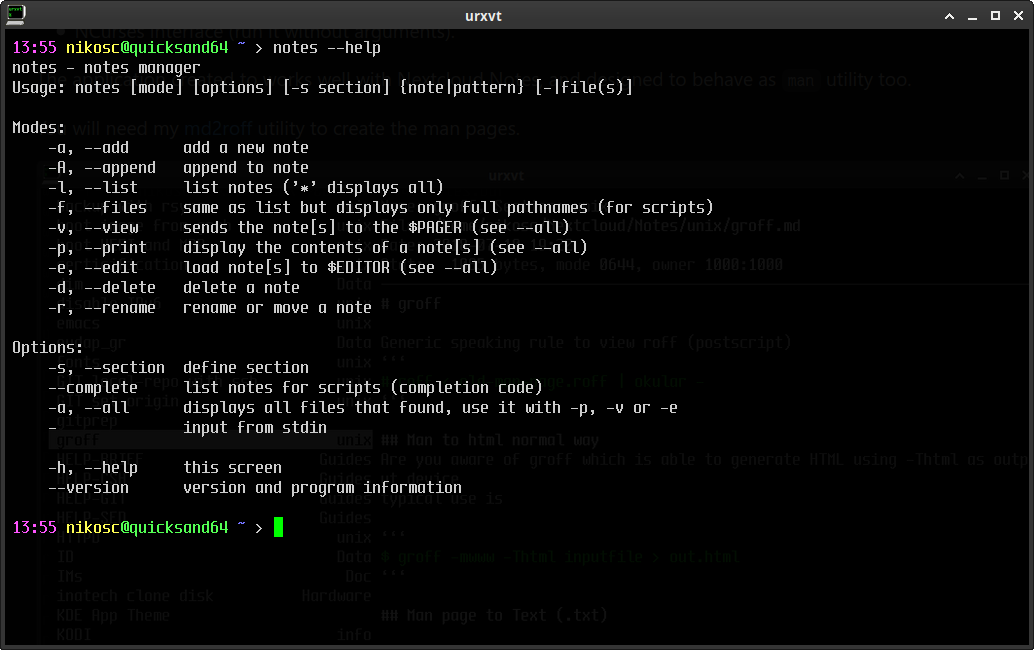Click the urxvt title text
The width and height of the screenshot is (1034, 650).
click(483, 16)
